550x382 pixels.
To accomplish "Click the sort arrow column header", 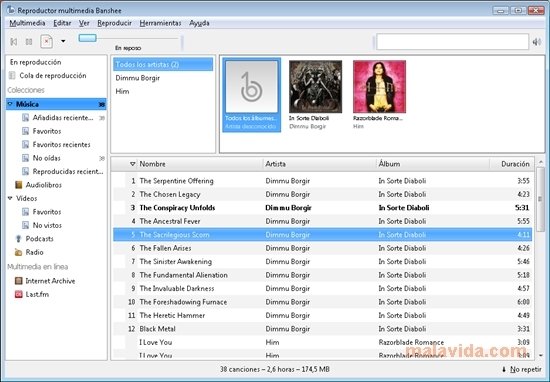I will [132, 164].
